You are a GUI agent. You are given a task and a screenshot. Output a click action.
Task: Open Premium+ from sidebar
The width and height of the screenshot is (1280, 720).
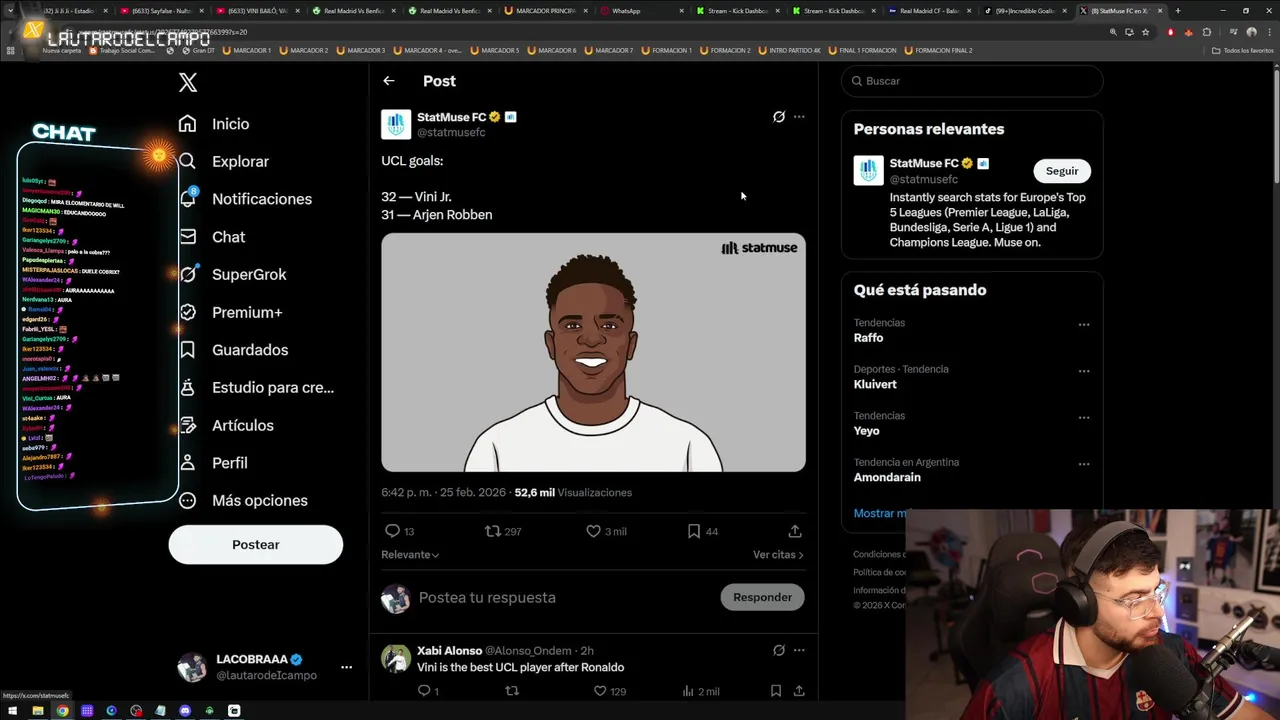pyautogui.click(x=230, y=312)
